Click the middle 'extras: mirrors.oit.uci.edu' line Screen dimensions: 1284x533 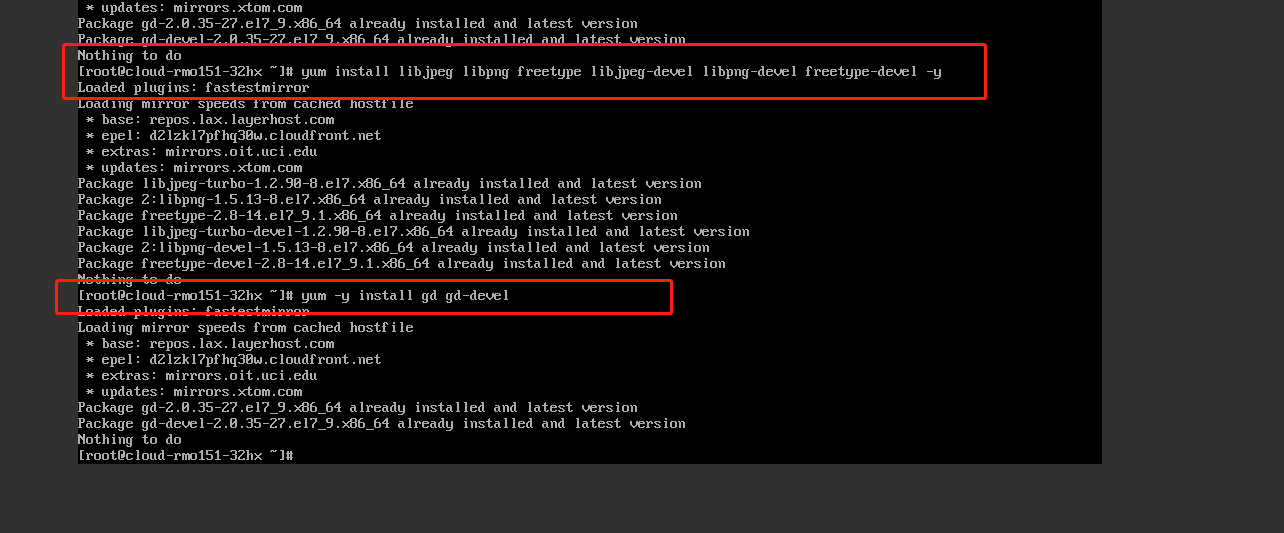pyautogui.click(x=202, y=152)
